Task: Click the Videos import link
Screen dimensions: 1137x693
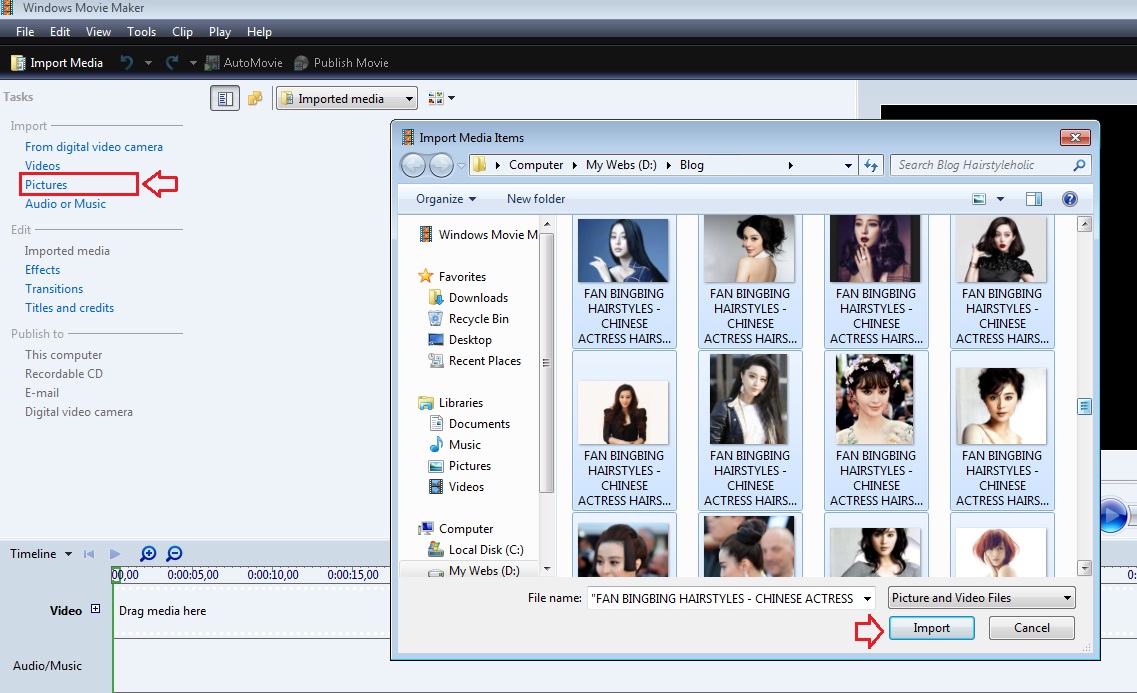Action: (42, 166)
